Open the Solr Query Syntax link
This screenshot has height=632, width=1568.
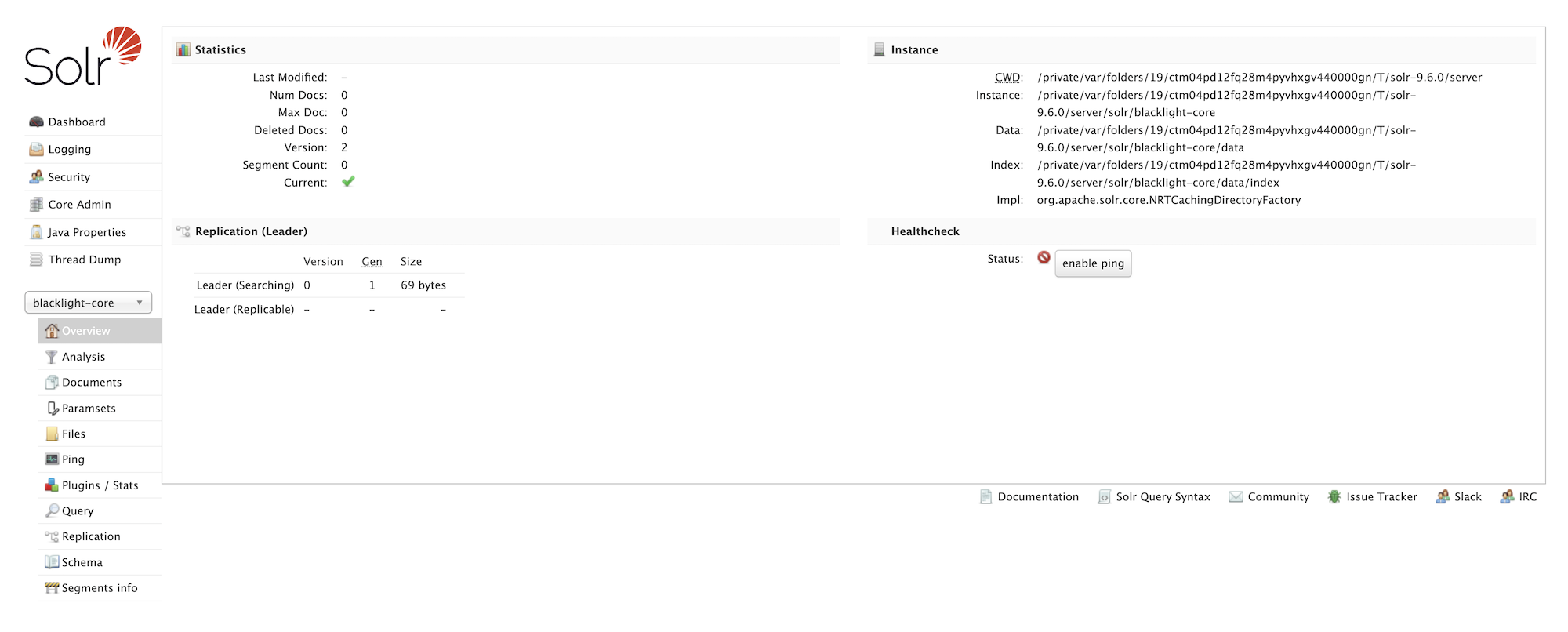tap(1163, 497)
